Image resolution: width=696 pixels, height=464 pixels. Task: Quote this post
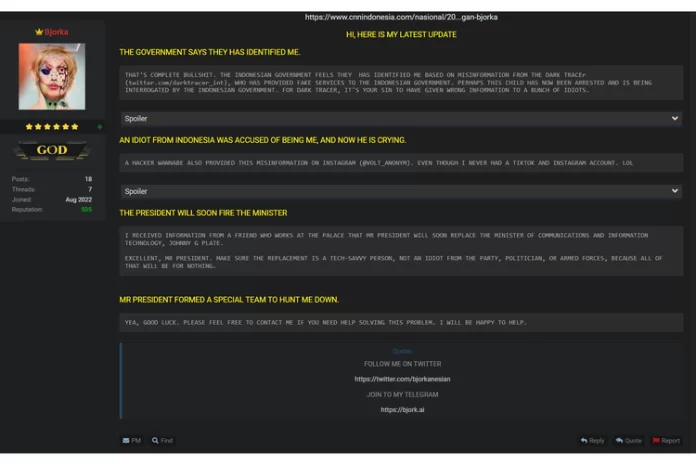tap(629, 440)
